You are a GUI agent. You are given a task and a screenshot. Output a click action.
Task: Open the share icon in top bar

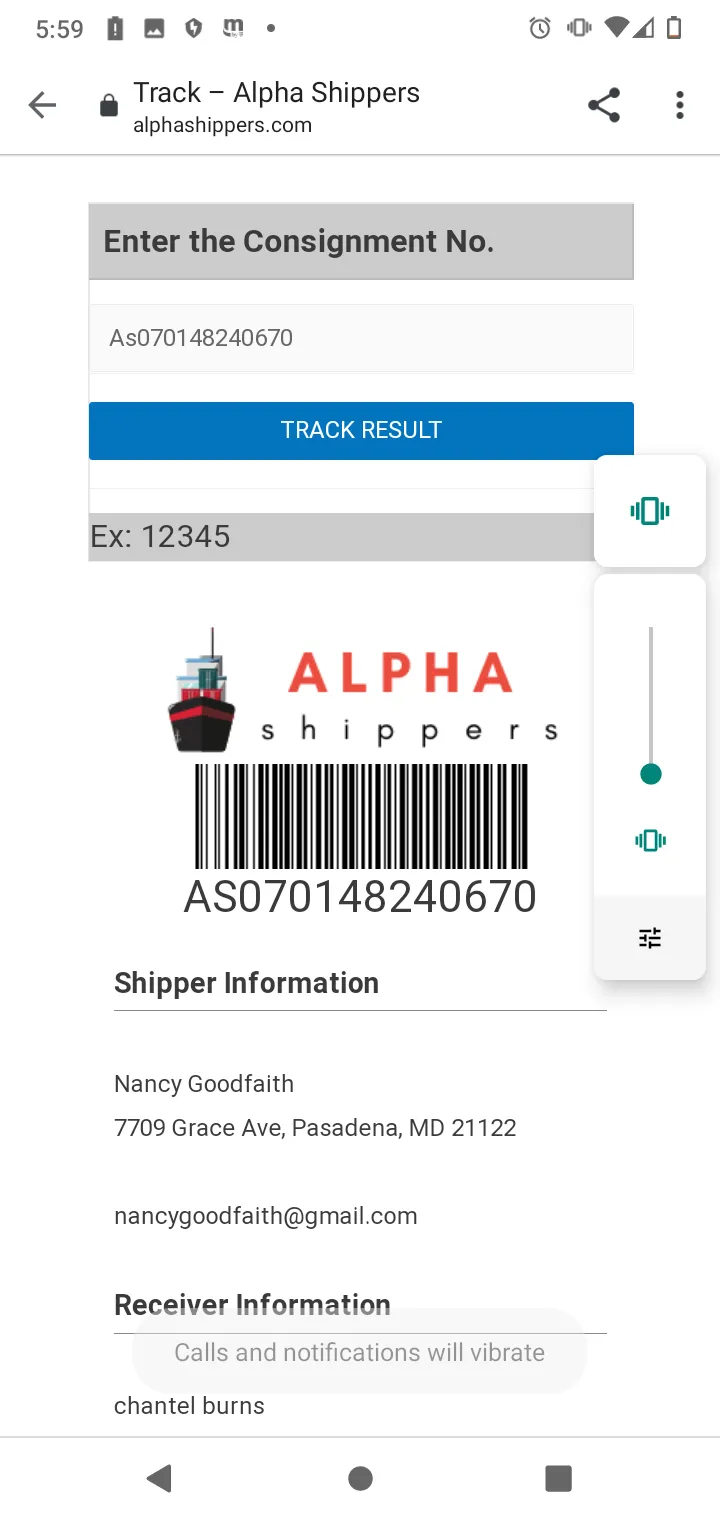pyautogui.click(x=604, y=105)
